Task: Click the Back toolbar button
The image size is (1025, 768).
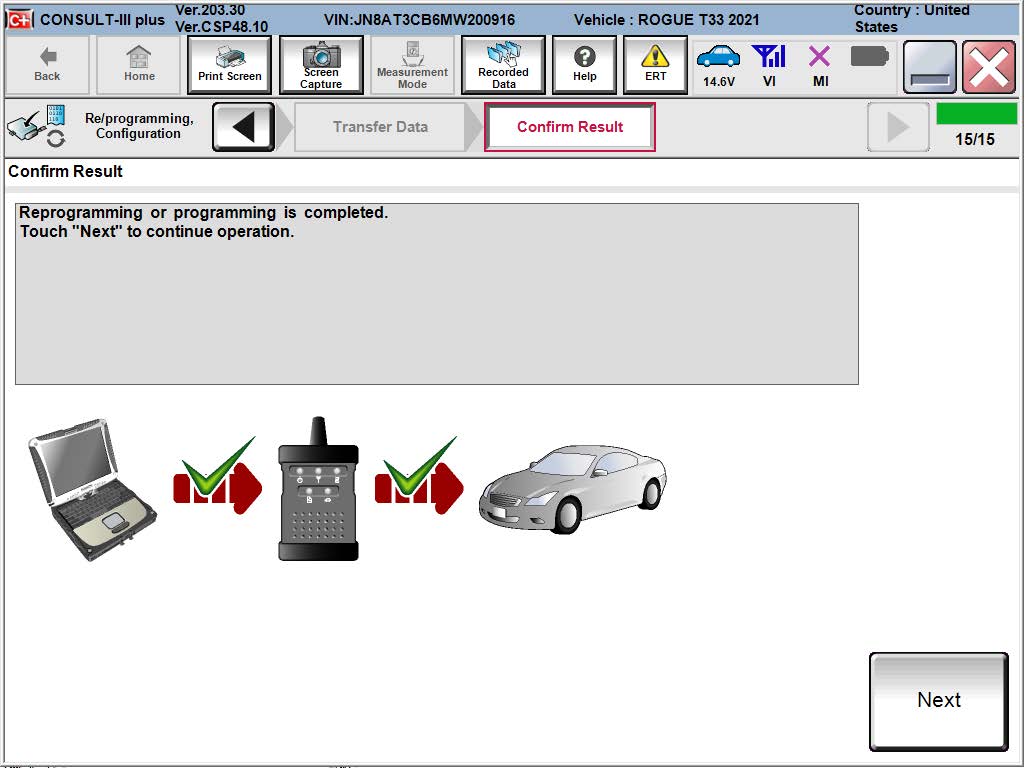Action: click(47, 65)
